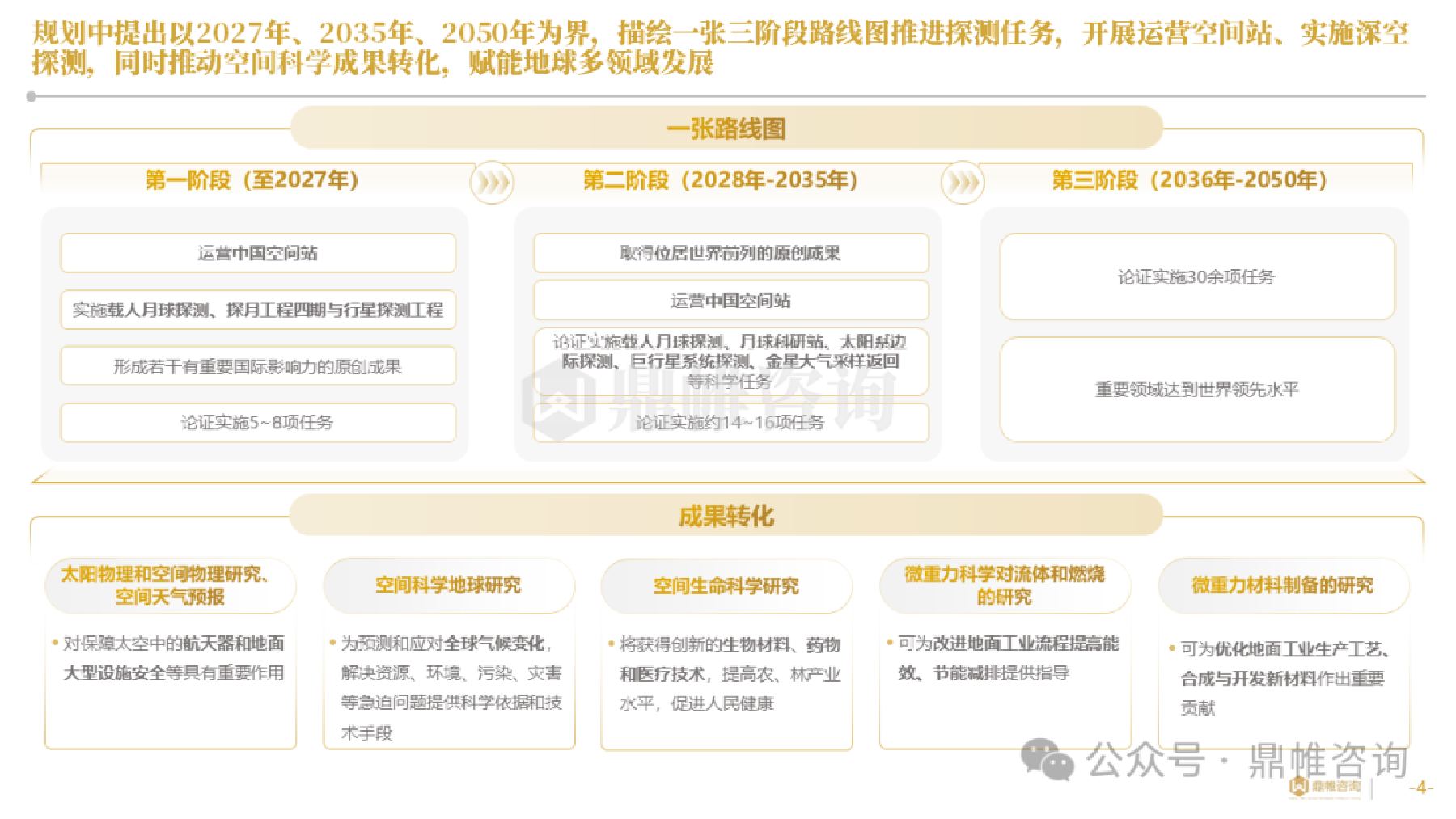The image size is (1456, 819).
Task: Click the chevron arrows icon before 第三阶段
Action: click(x=962, y=182)
